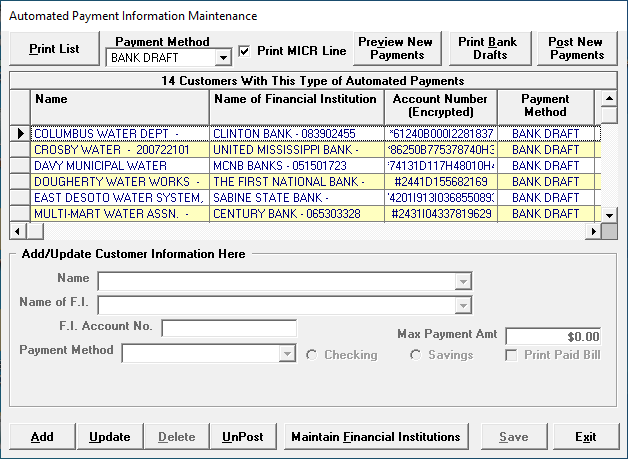Viewport: 628px width, 459px height.
Task: Click the current-row arrow indicator for COLUMBUS WATER
Action: tap(20, 134)
